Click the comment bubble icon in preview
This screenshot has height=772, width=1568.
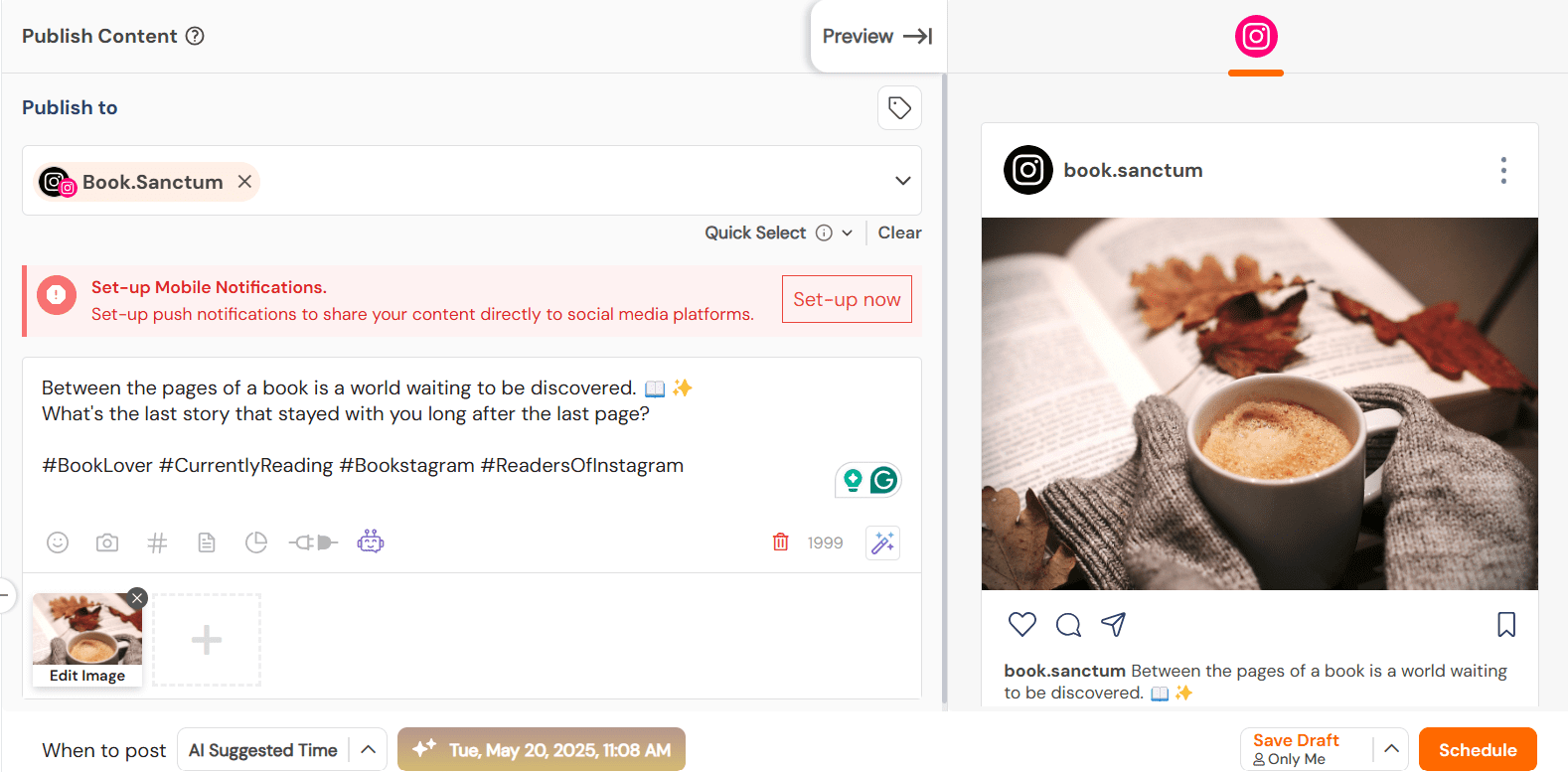pyautogui.click(x=1068, y=624)
